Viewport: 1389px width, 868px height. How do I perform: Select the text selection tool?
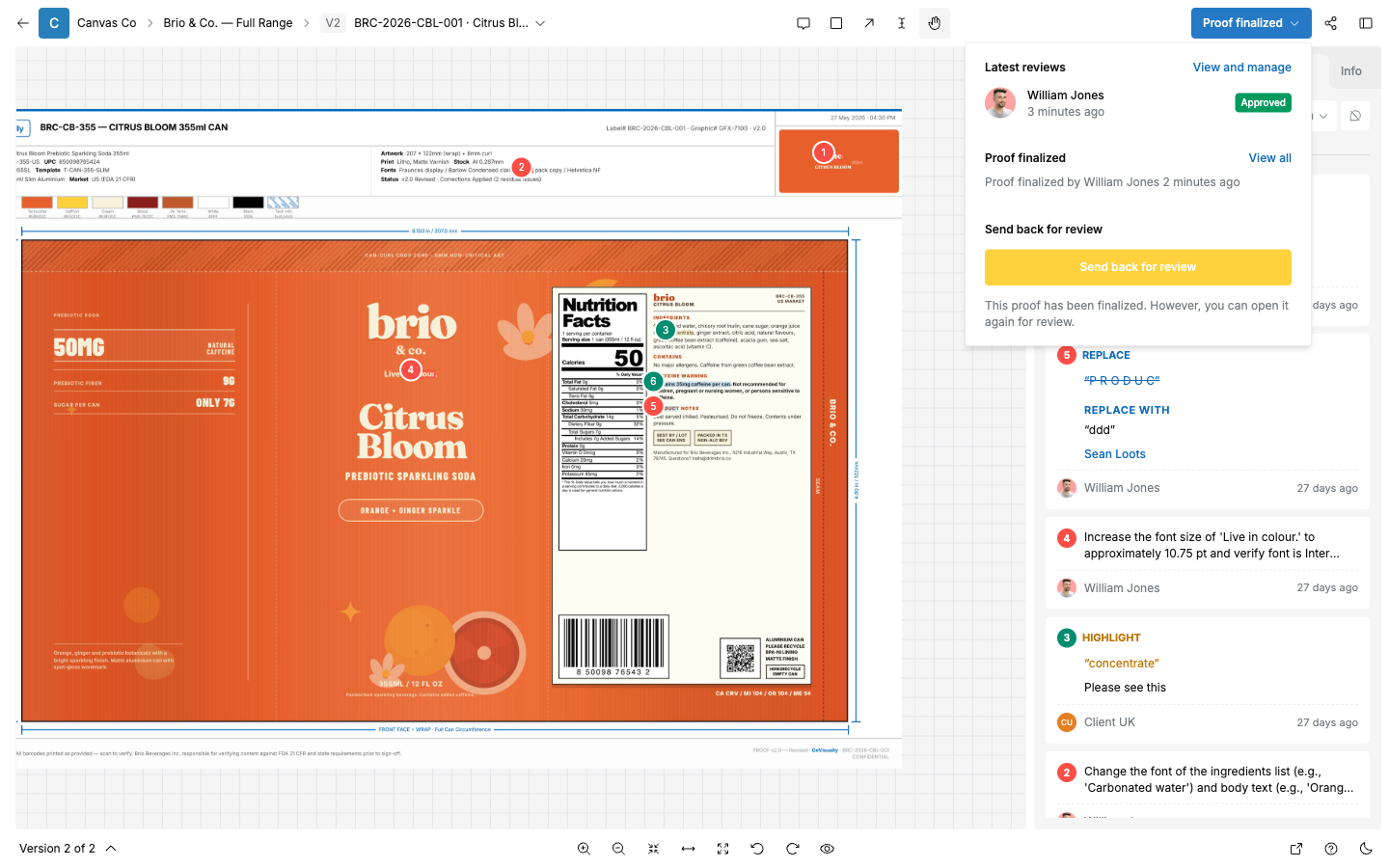click(902, 23)
